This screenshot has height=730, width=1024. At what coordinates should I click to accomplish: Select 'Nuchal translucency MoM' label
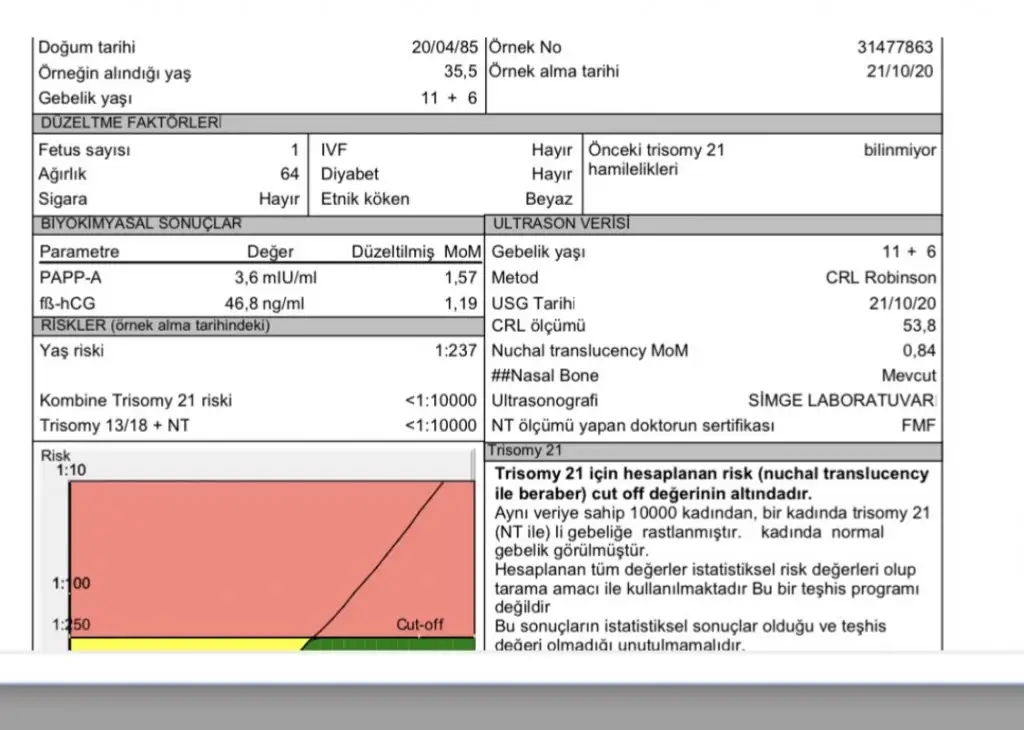[x=590, y=351]
